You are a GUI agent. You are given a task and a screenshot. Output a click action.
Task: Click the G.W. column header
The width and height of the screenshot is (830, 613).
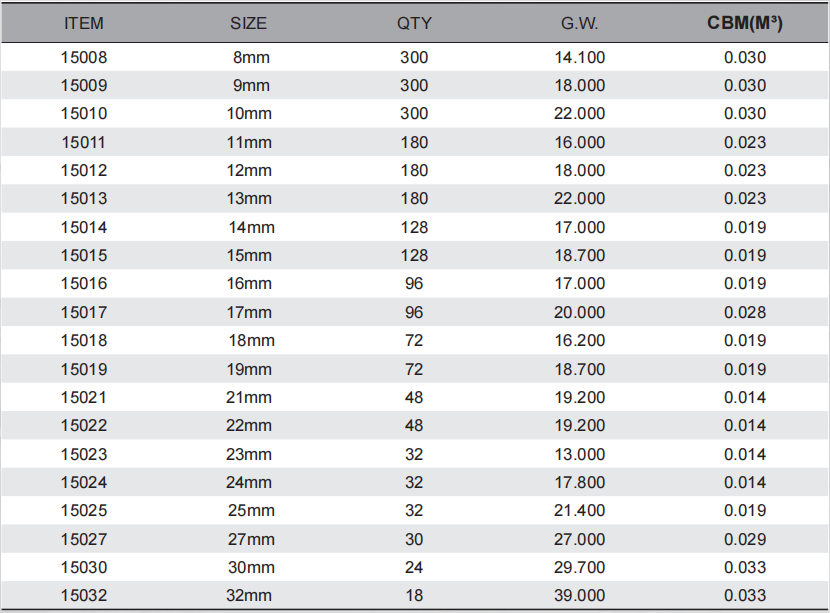tap(580, 23)
